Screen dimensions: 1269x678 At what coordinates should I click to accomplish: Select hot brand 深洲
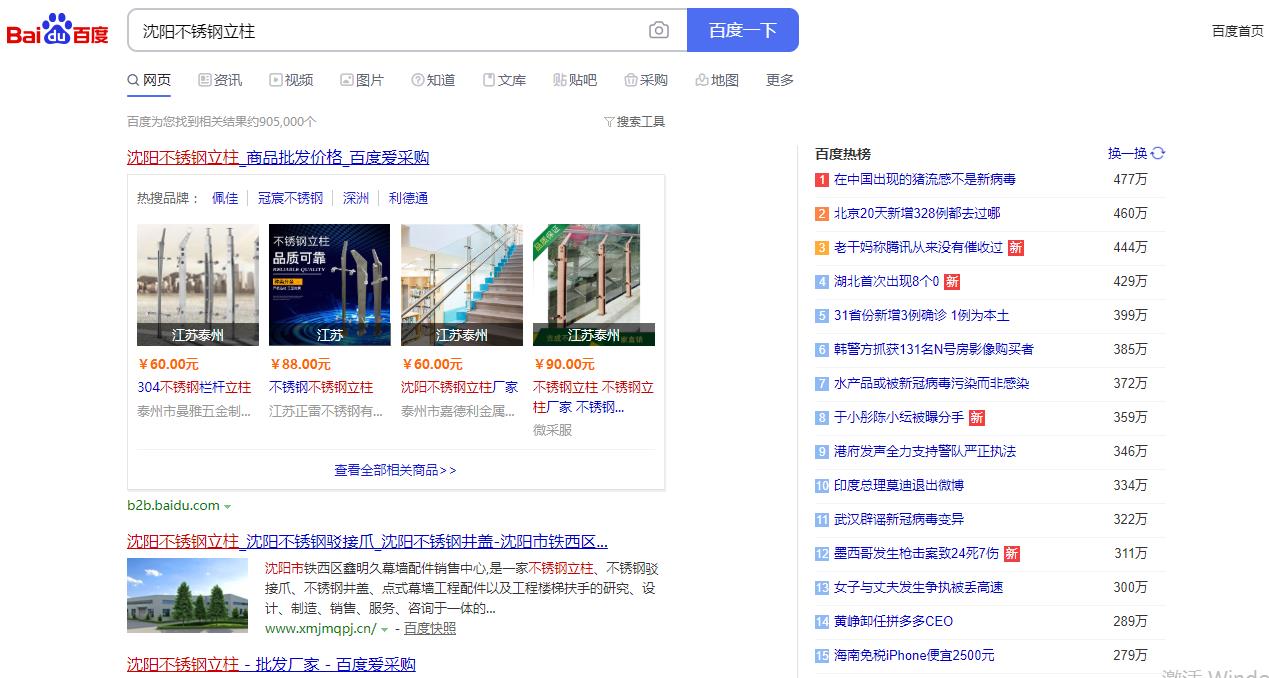coord(356,198)
